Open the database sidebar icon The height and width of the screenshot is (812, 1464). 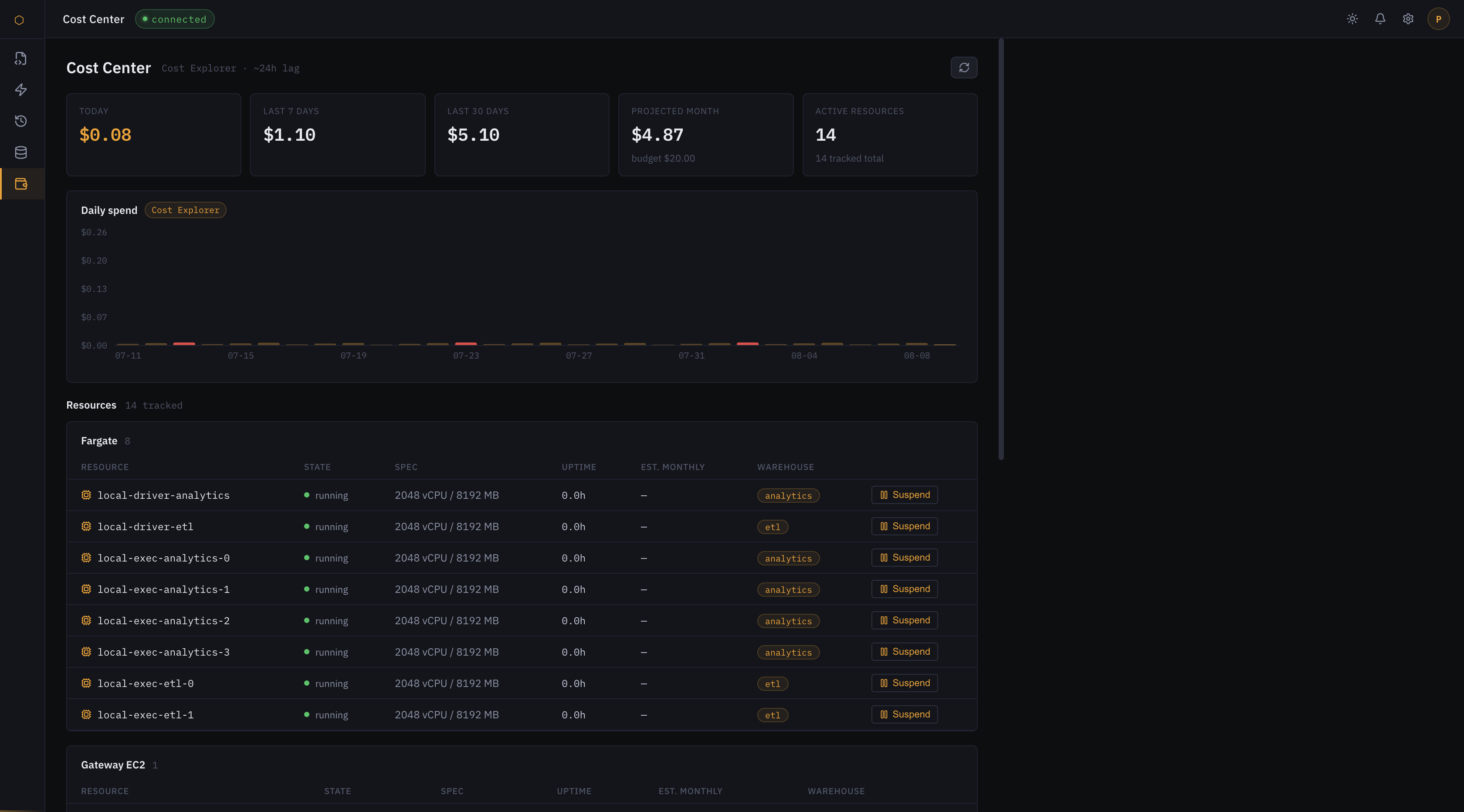[x=21, y=152]
